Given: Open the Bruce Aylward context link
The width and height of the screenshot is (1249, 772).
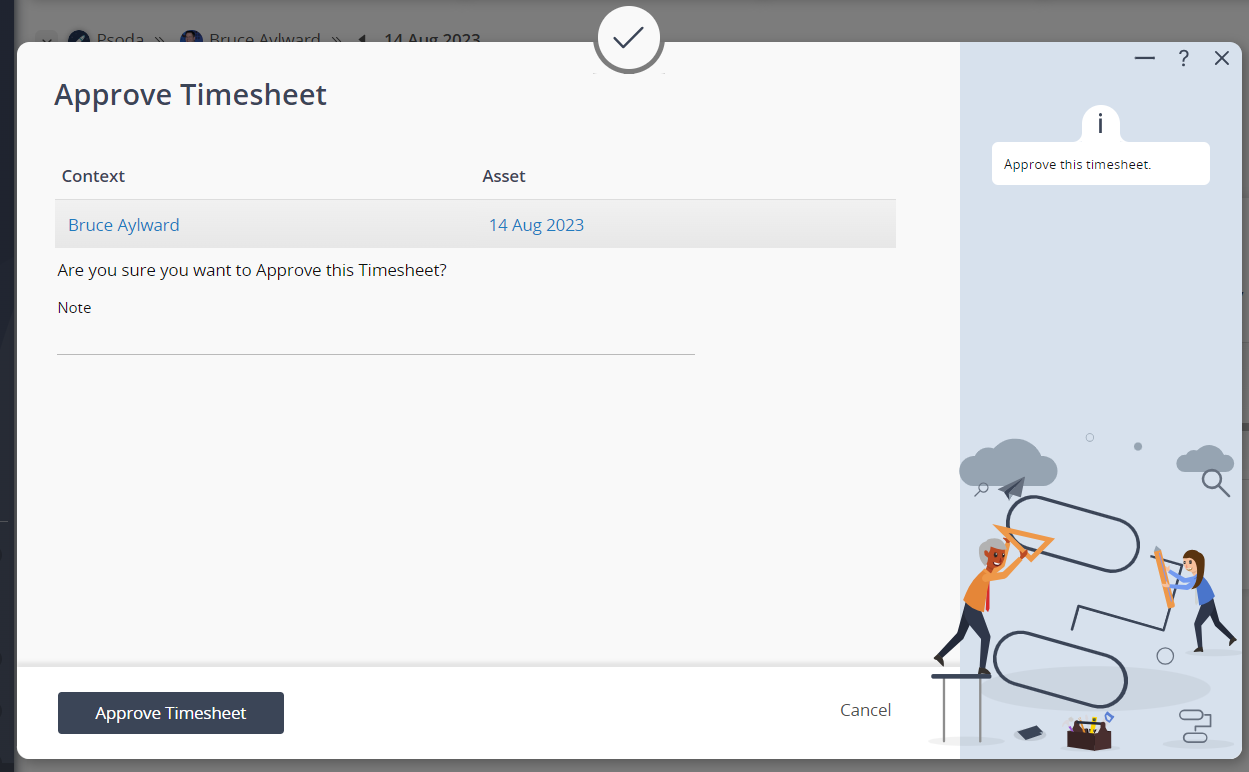Looking at the screenshot, I should [124, 225].
